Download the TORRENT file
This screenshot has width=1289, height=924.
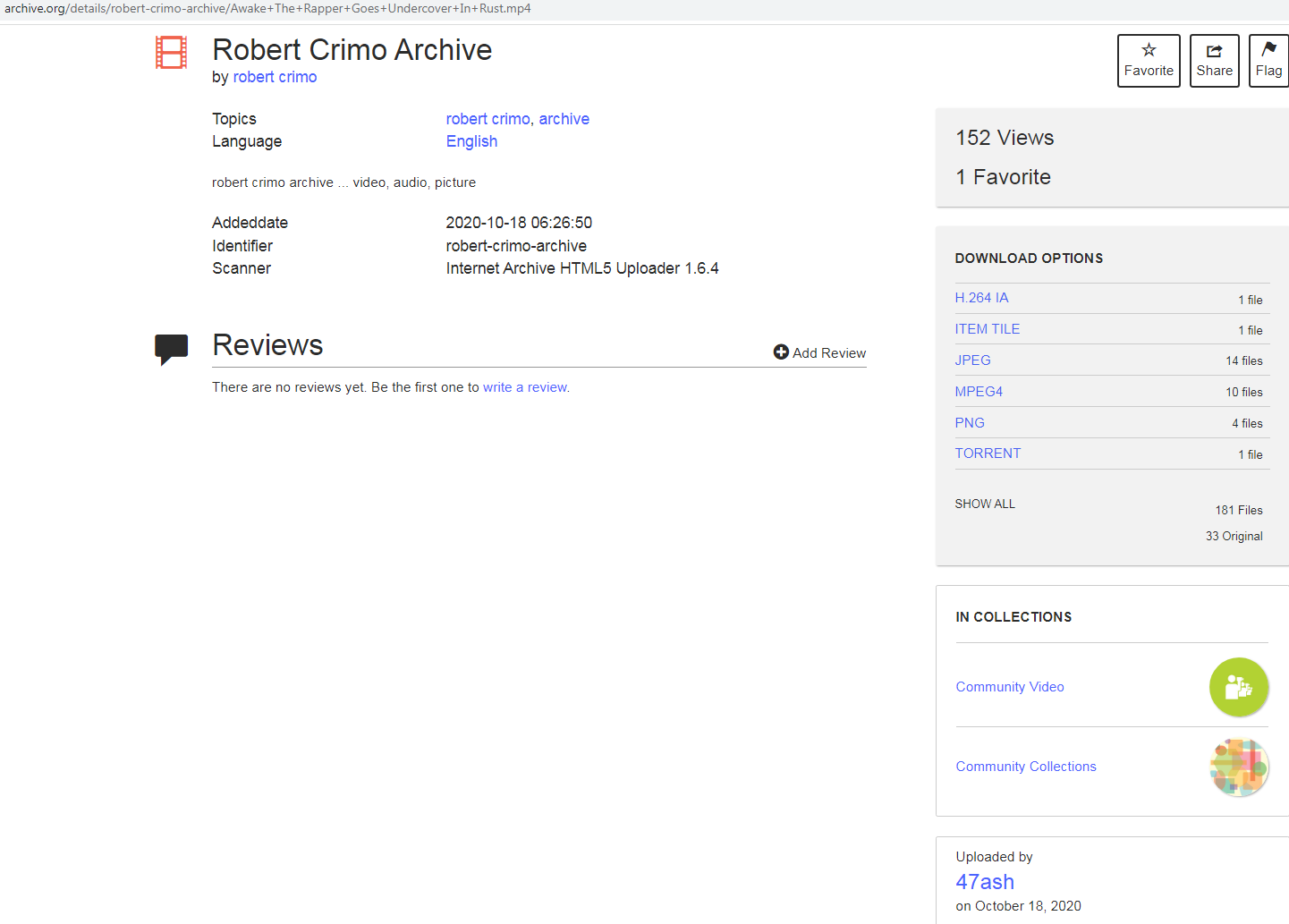(x=988, y=454)
